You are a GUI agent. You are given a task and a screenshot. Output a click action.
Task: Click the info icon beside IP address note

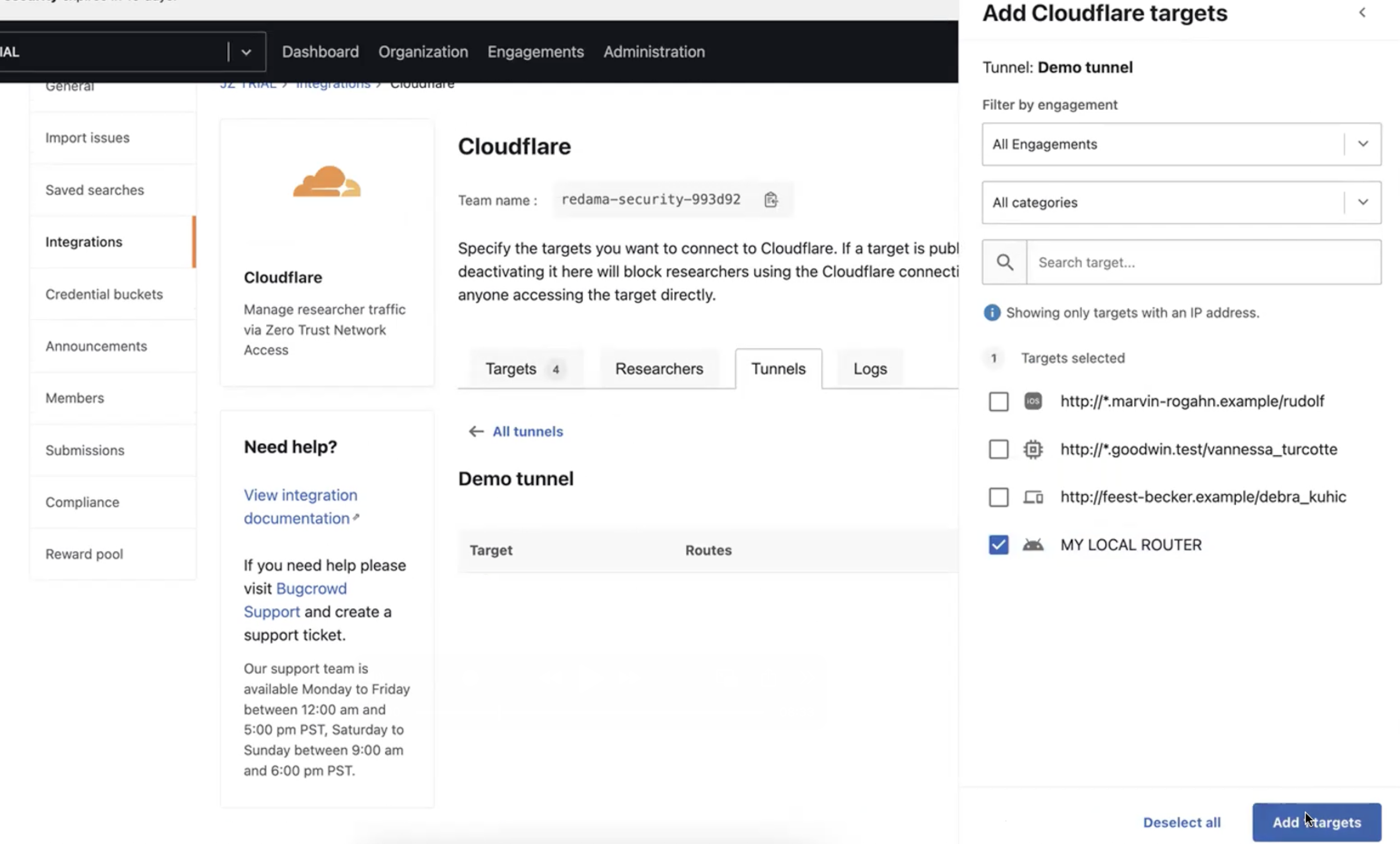pyautogui.click(x=991, y=313)
